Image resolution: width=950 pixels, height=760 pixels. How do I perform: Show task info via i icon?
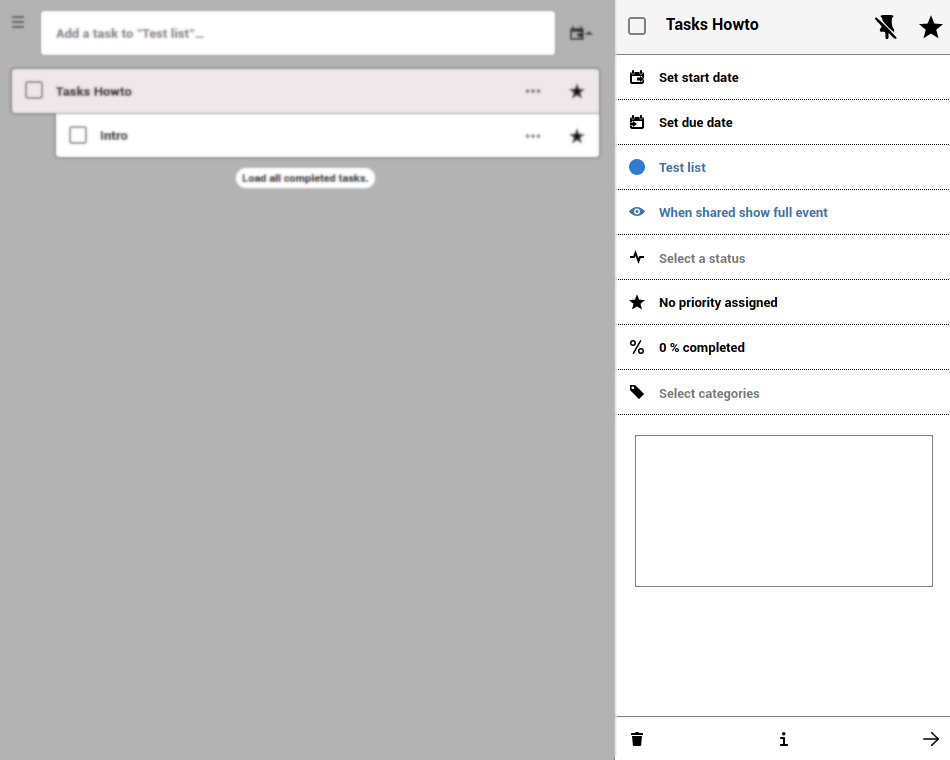[783, 739]
